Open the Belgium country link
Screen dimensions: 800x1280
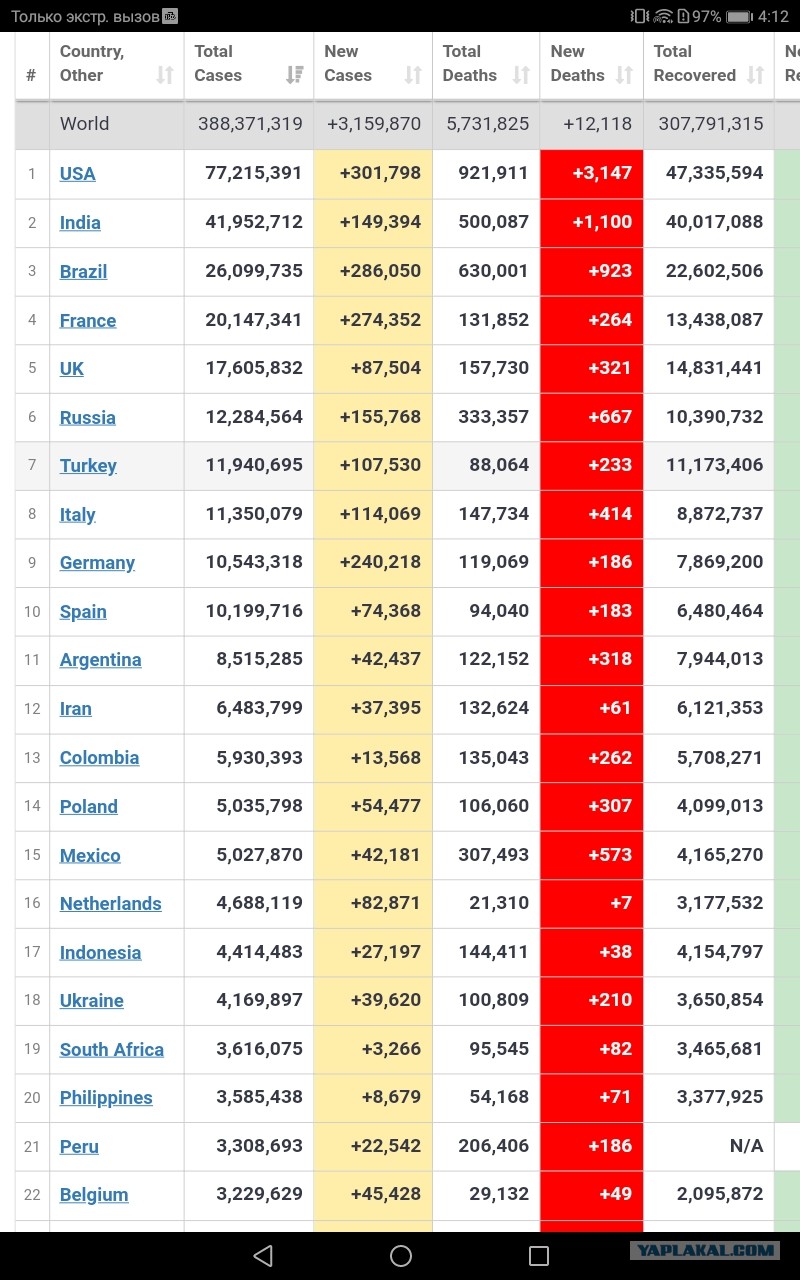click(94, 1195)
